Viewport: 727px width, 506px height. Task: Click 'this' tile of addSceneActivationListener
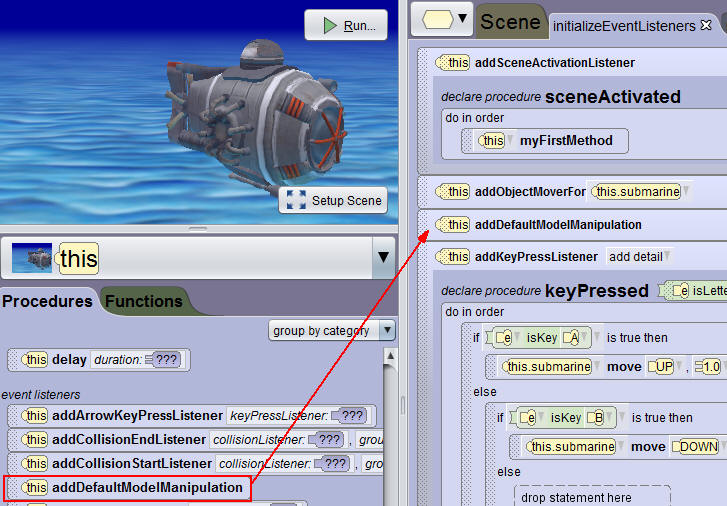pyautogui.click(x=453, y=63)
